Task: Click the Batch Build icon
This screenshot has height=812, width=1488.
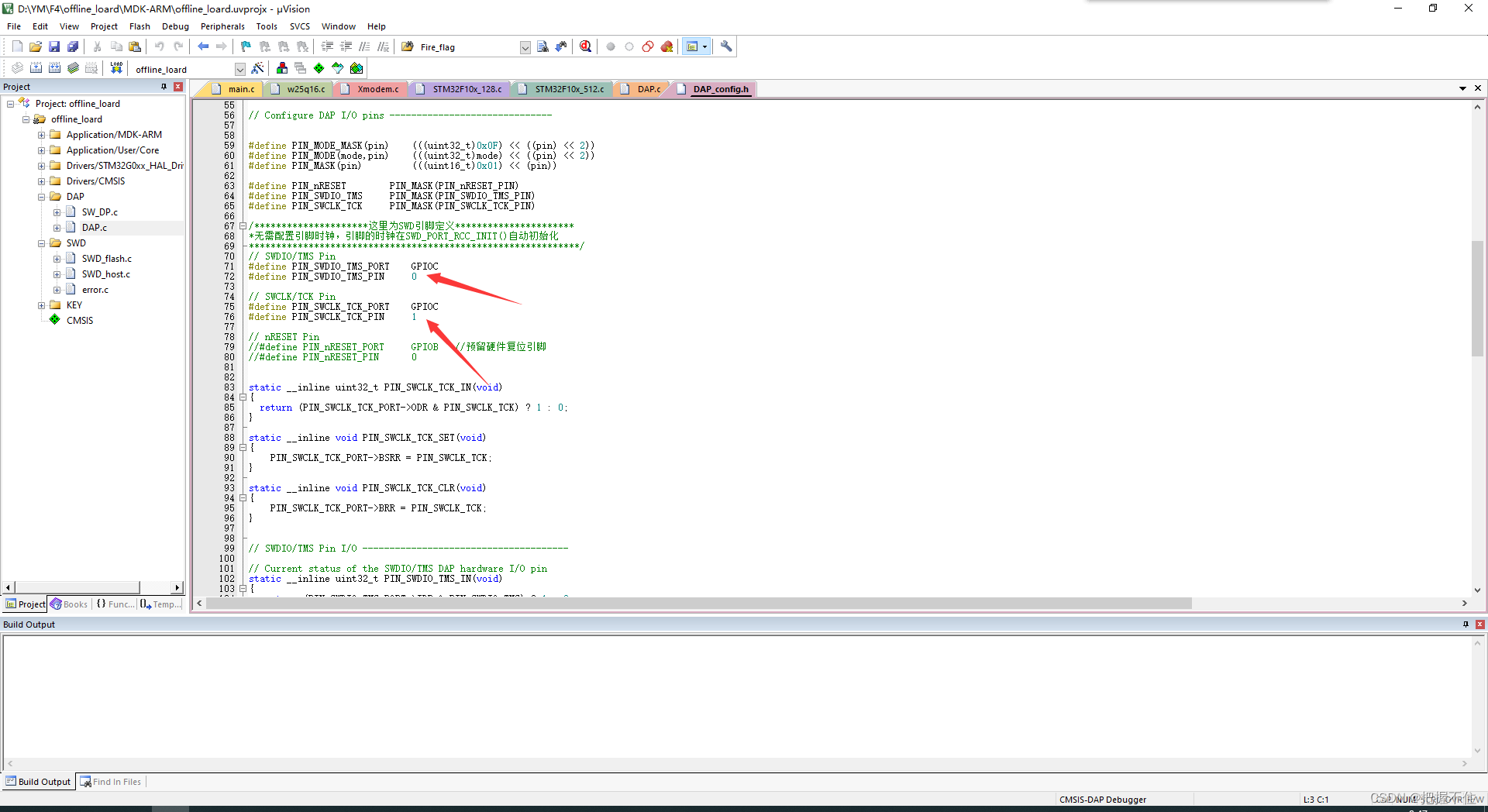Action: (x=73, y=68)
